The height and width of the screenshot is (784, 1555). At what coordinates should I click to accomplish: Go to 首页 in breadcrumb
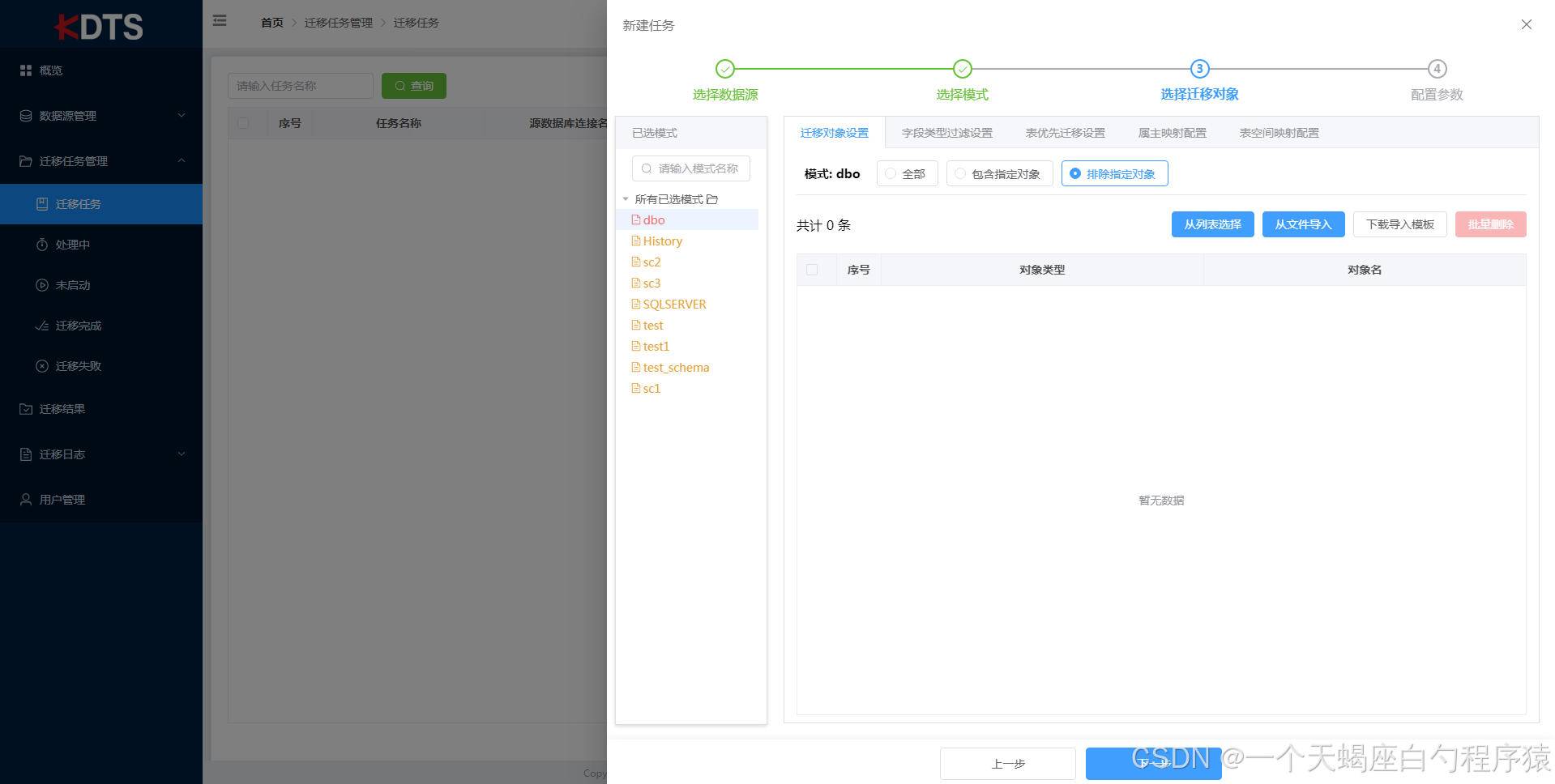[272, 23]
